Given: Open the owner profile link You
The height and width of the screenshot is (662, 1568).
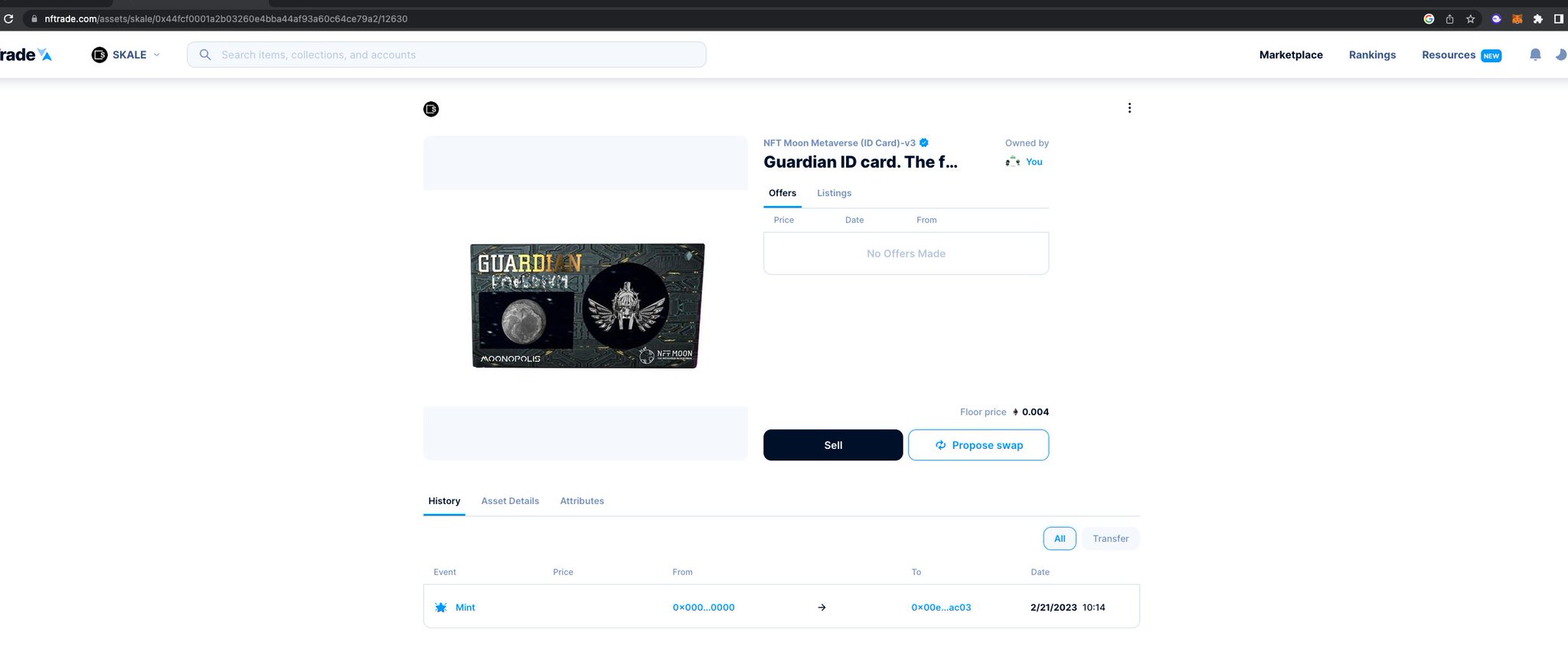Looking at the screenshot, I should click(x=1034, y=162).
